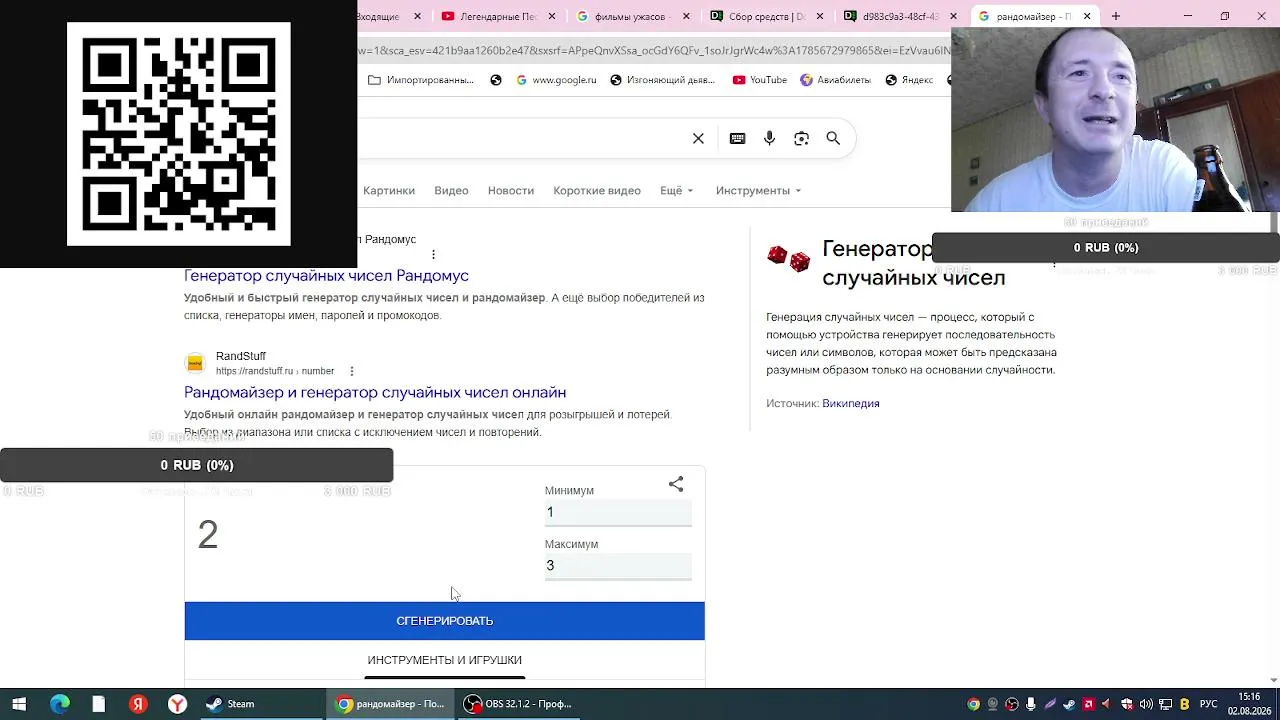
Task: Open the 'YouTube' bookmark
Action: pyautogui.click(x=759, y=80)
